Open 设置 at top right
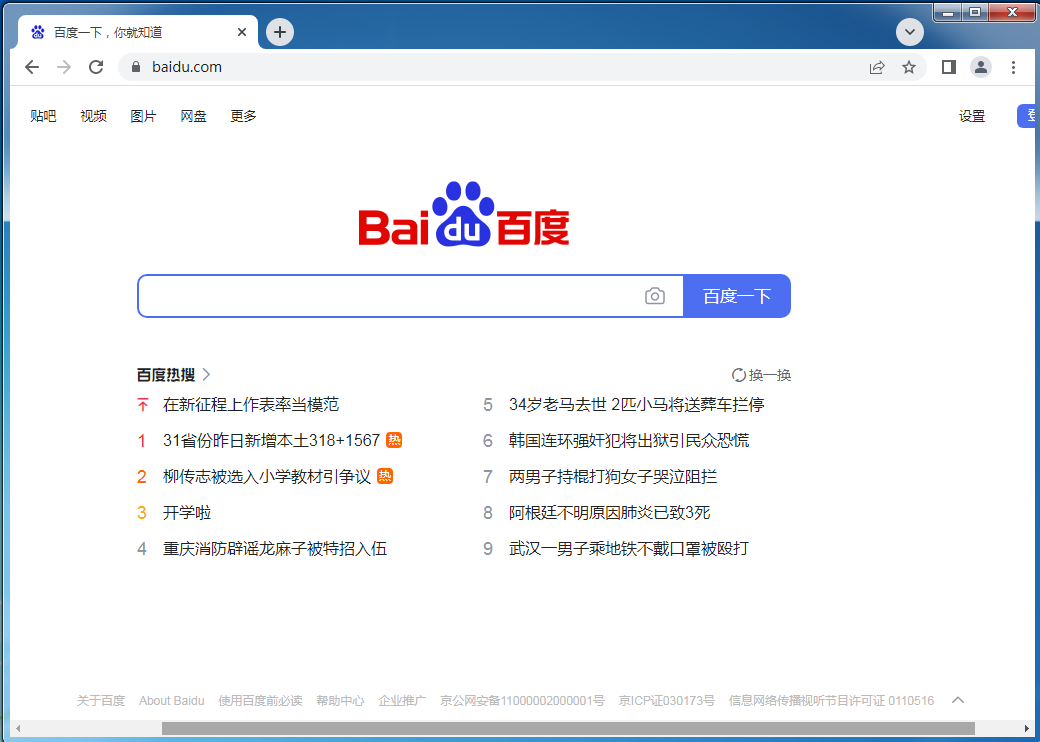The width and height of the screenshot is (1040, 742). tap(972, 116)
